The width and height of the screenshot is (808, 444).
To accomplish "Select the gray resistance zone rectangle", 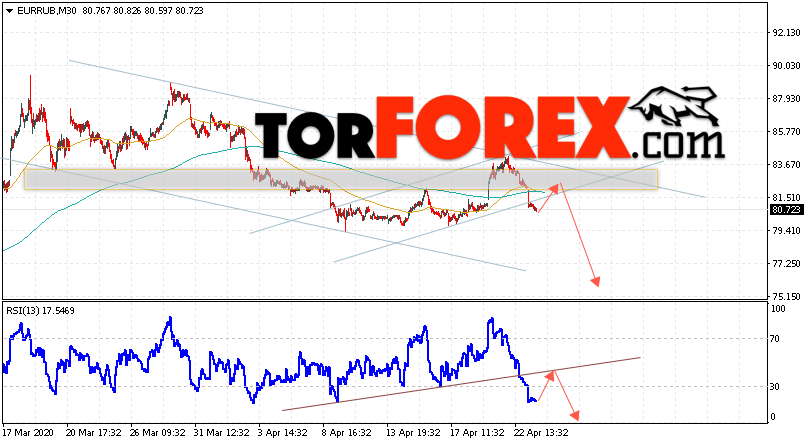I will pos(341,179).
